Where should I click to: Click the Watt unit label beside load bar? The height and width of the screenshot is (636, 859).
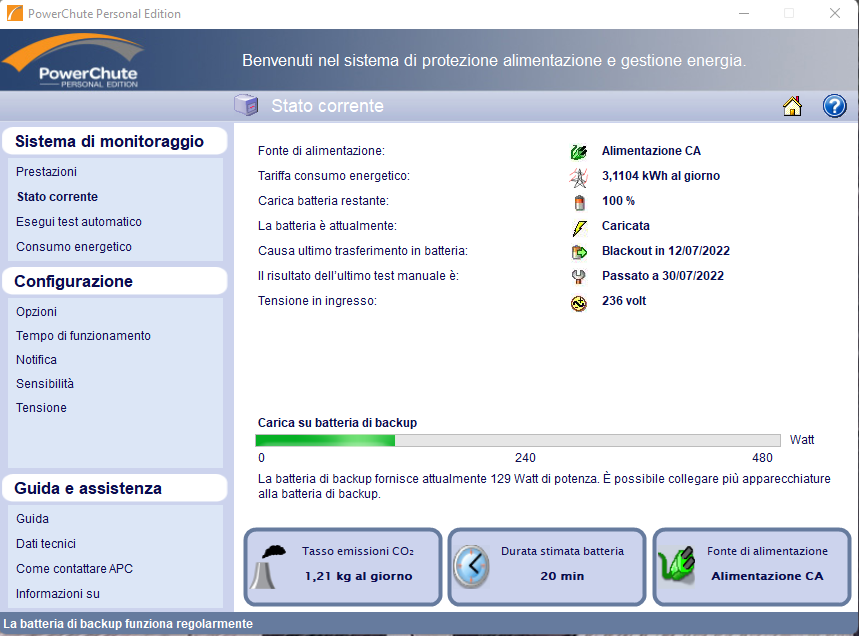click(x=802, y=440)
